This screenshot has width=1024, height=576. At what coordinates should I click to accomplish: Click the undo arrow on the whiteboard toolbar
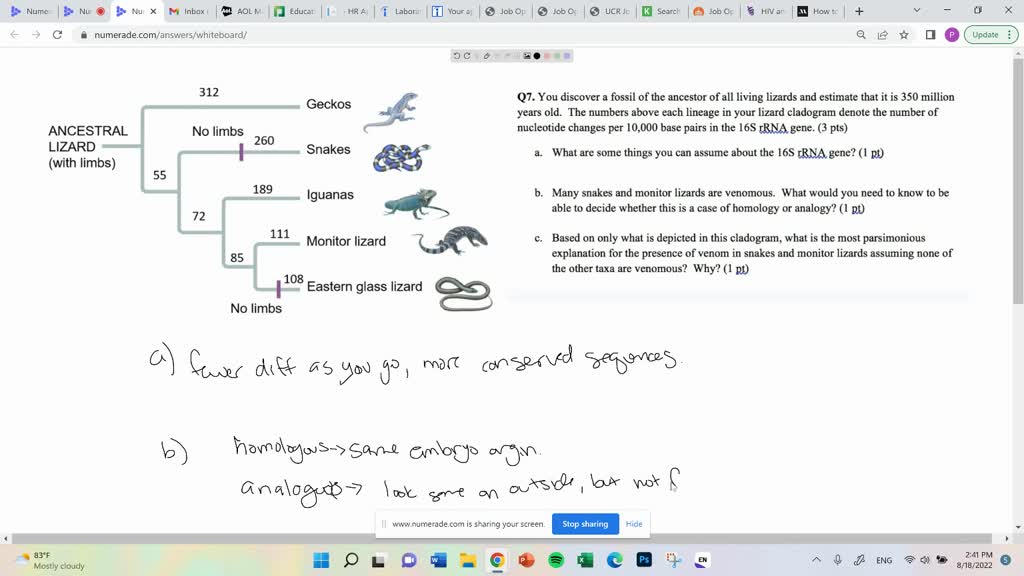[x=456, y=55]
